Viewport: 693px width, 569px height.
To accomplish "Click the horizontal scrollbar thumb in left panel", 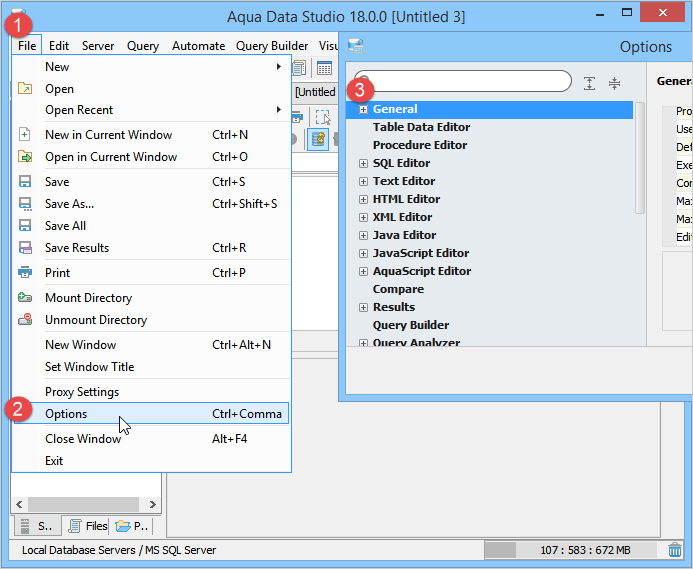I will pyautogui.click(x=84, y=504).
